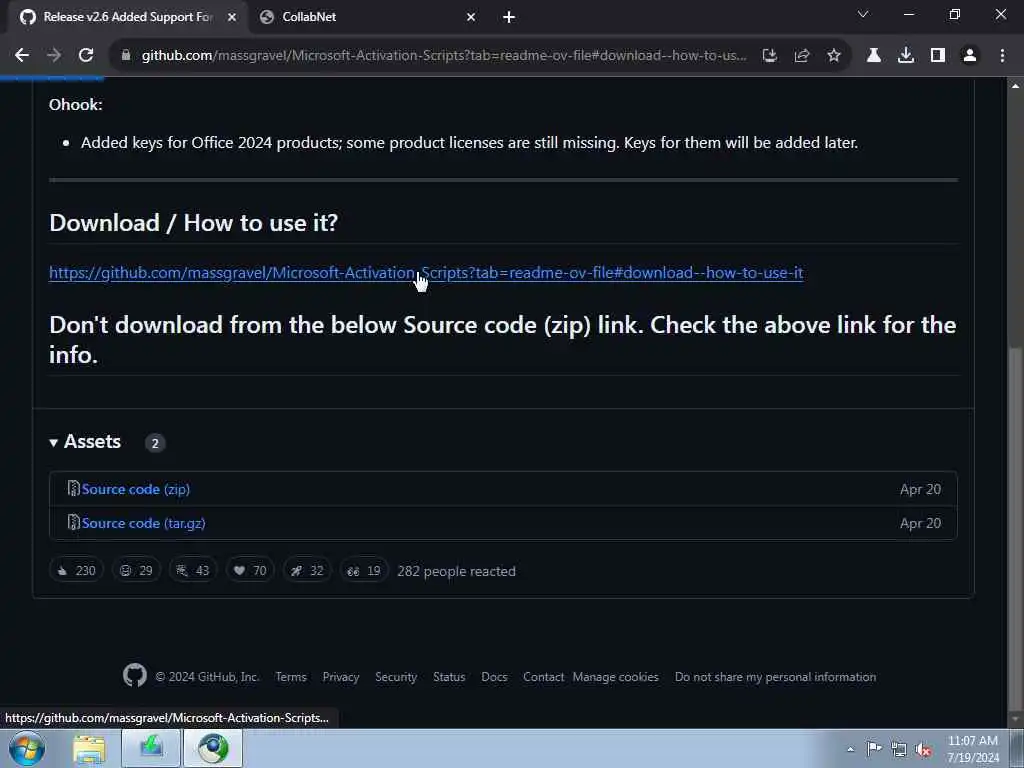
Task: Open the Contact footer link
Action: [x=543, y=677]
